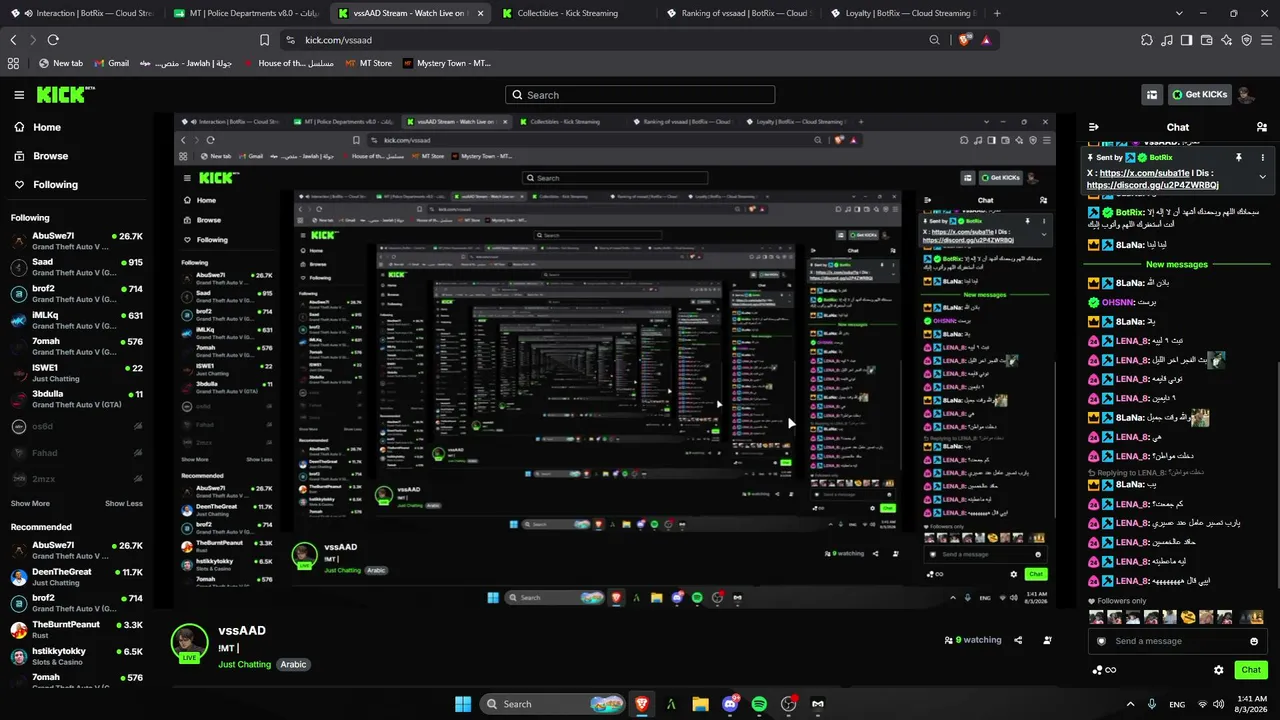Screen dimensions: 1280x720
Task: Expand the pinned message chevron
Action: point(1262,177)
